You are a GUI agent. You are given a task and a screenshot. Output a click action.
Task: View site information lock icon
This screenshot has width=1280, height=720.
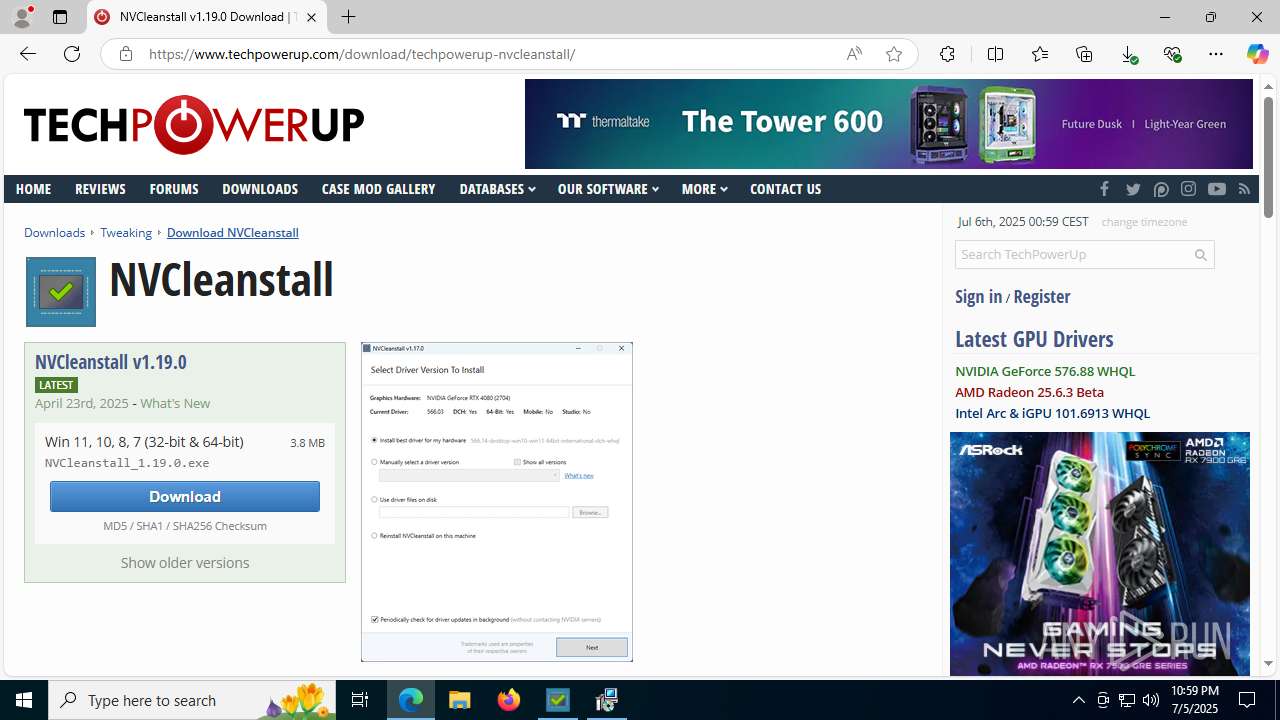[125, 54]
